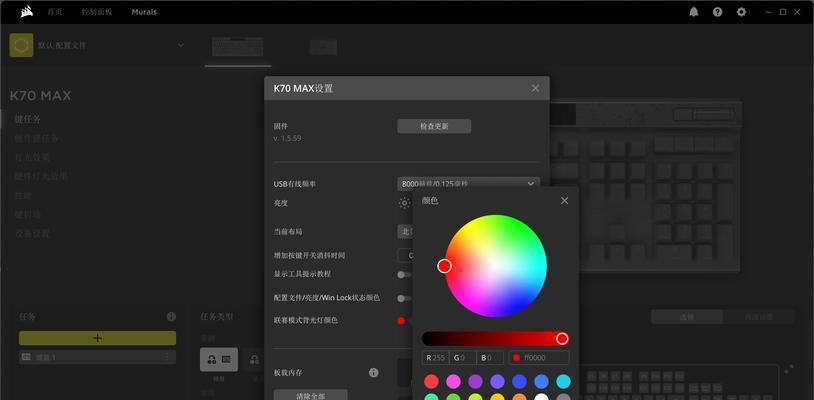Pick the cyan preset swatch
Screen dimensions: 814x400
[x=563, y=382]
